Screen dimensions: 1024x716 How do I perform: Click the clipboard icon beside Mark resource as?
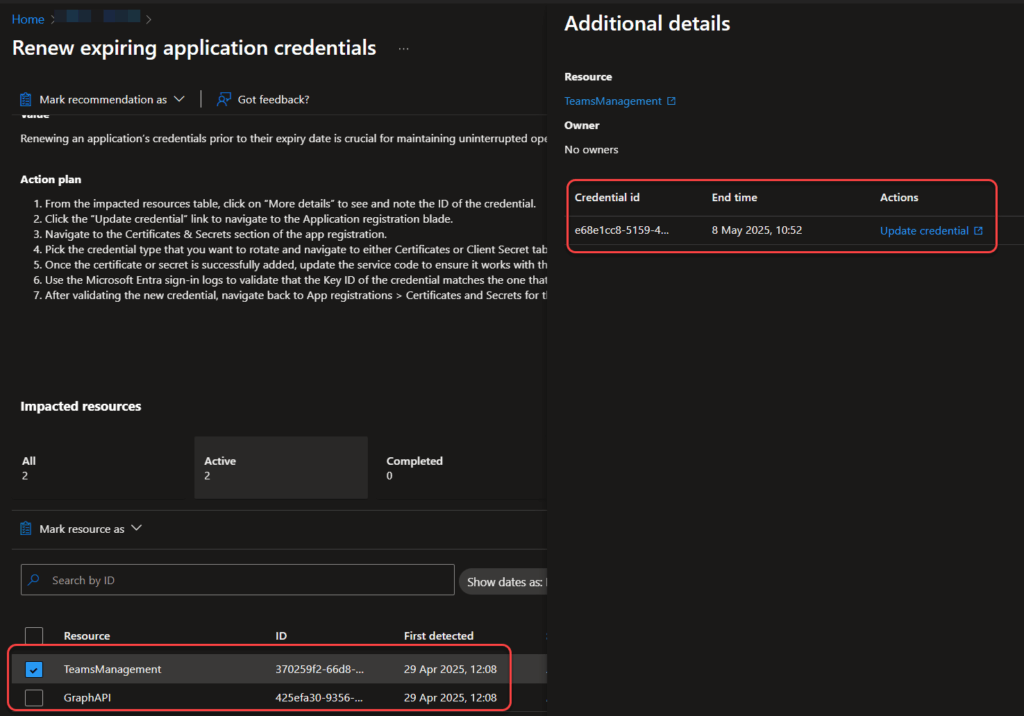click(25, 529)
